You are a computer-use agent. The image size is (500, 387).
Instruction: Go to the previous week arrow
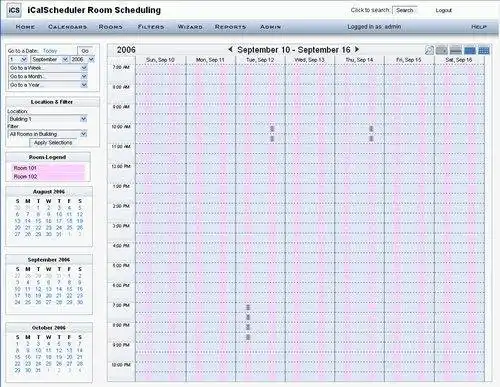[230, 49]
